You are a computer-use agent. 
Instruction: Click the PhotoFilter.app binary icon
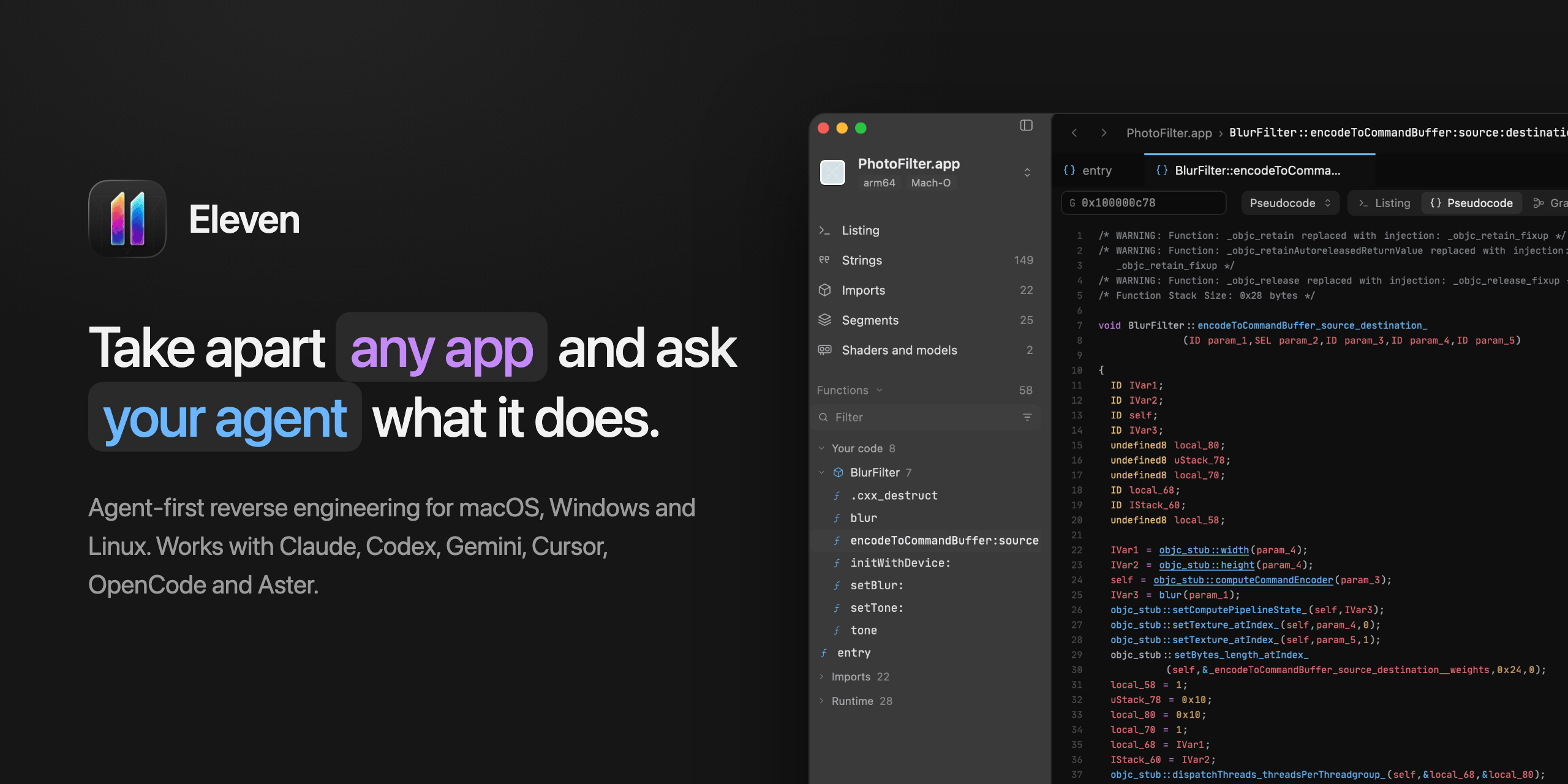coord(832,172)
